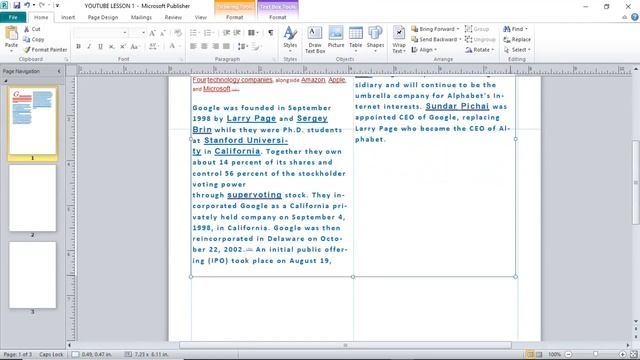Click the zoom slider handle
The height and width of the screenshot is (360, 640).
(596, 354)
